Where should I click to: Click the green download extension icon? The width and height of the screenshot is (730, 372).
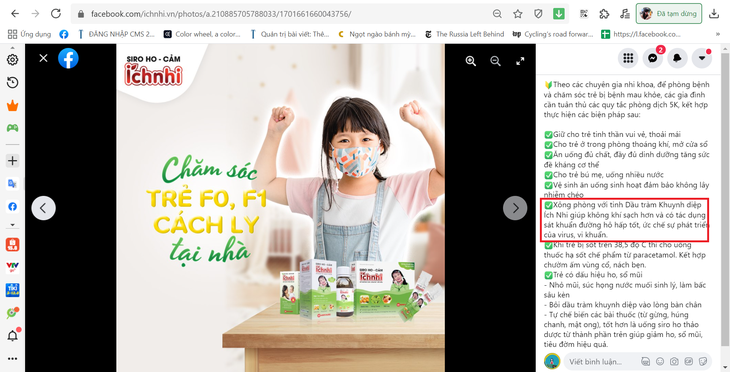point(559,14)
